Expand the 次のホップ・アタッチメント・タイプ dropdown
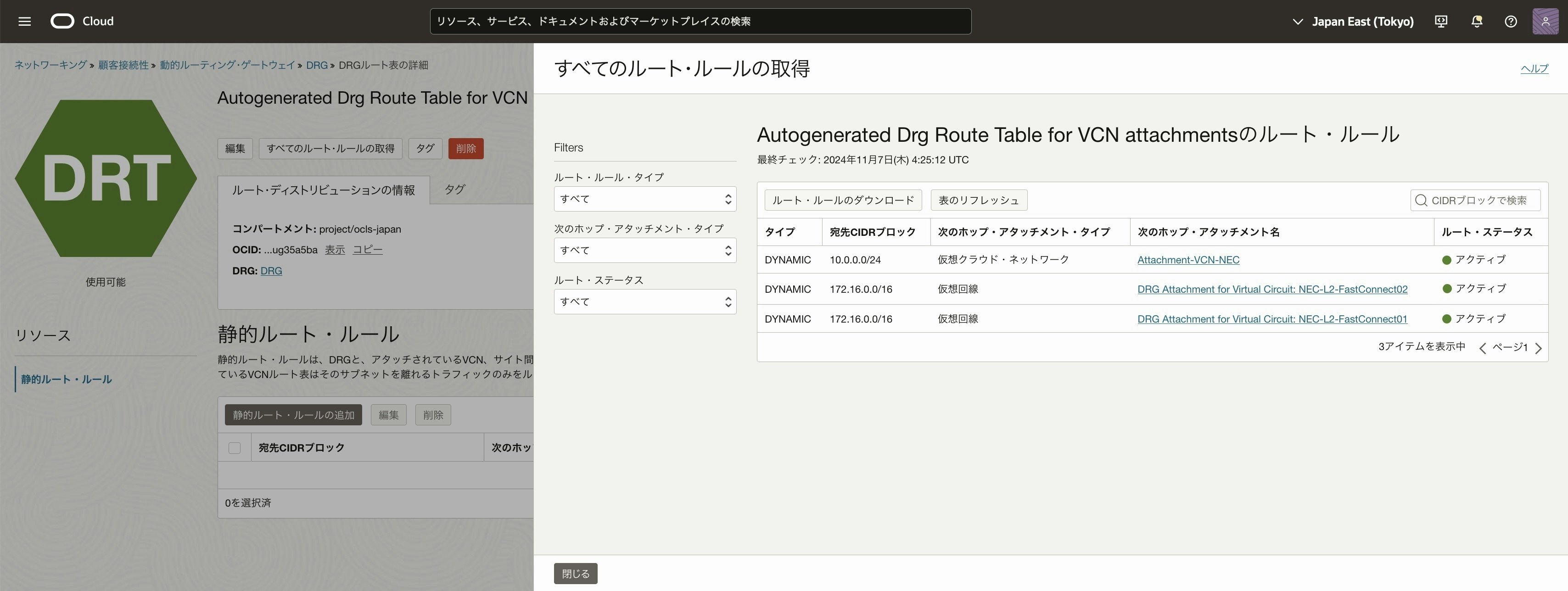 (x=644, y=250)
